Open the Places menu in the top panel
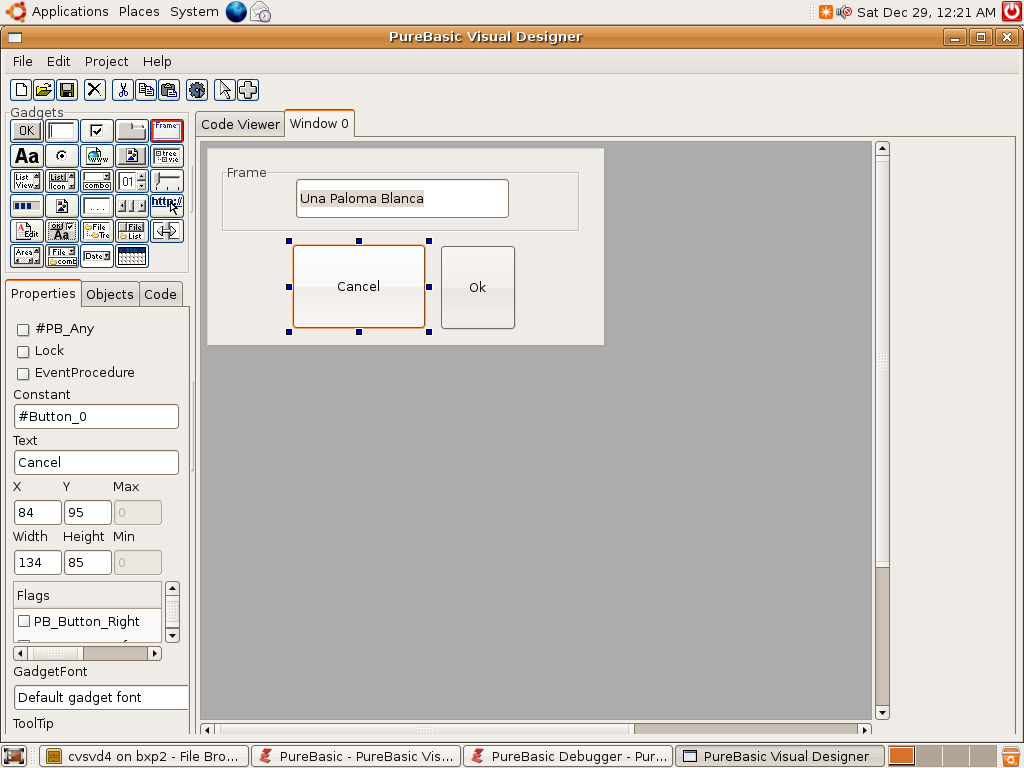Image resolution: width=1024 pixels, height=768 pixels. (139, 12)
